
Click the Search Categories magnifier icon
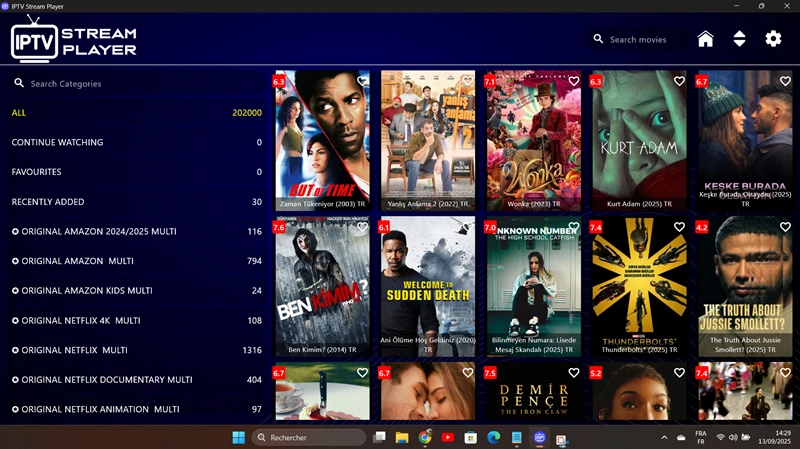19,83
